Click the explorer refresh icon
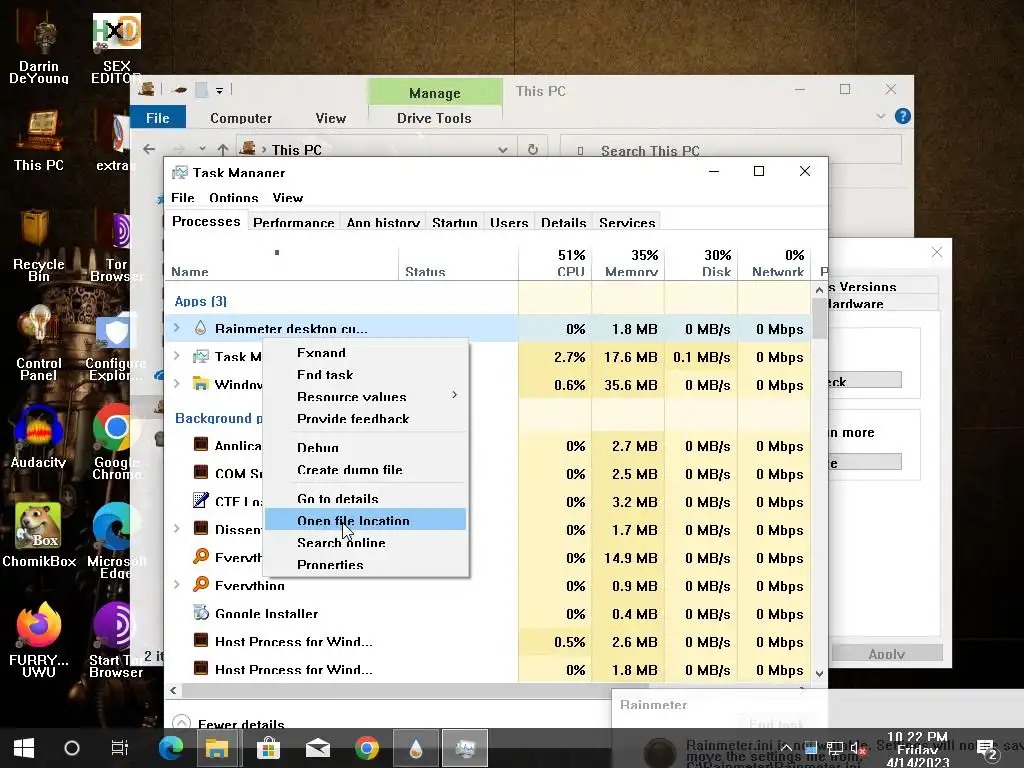The width and height of the screenshot is (1024, 768). [533, 149]
